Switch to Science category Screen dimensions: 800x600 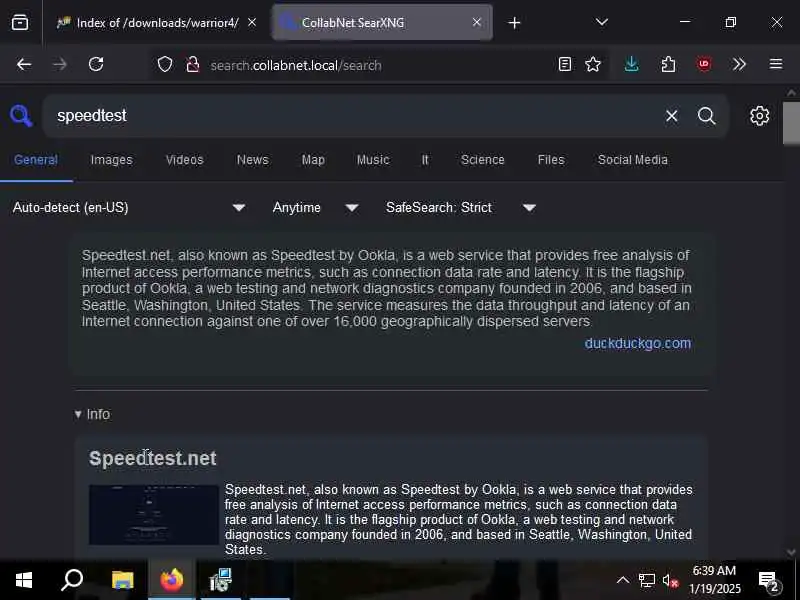[483, 160]
